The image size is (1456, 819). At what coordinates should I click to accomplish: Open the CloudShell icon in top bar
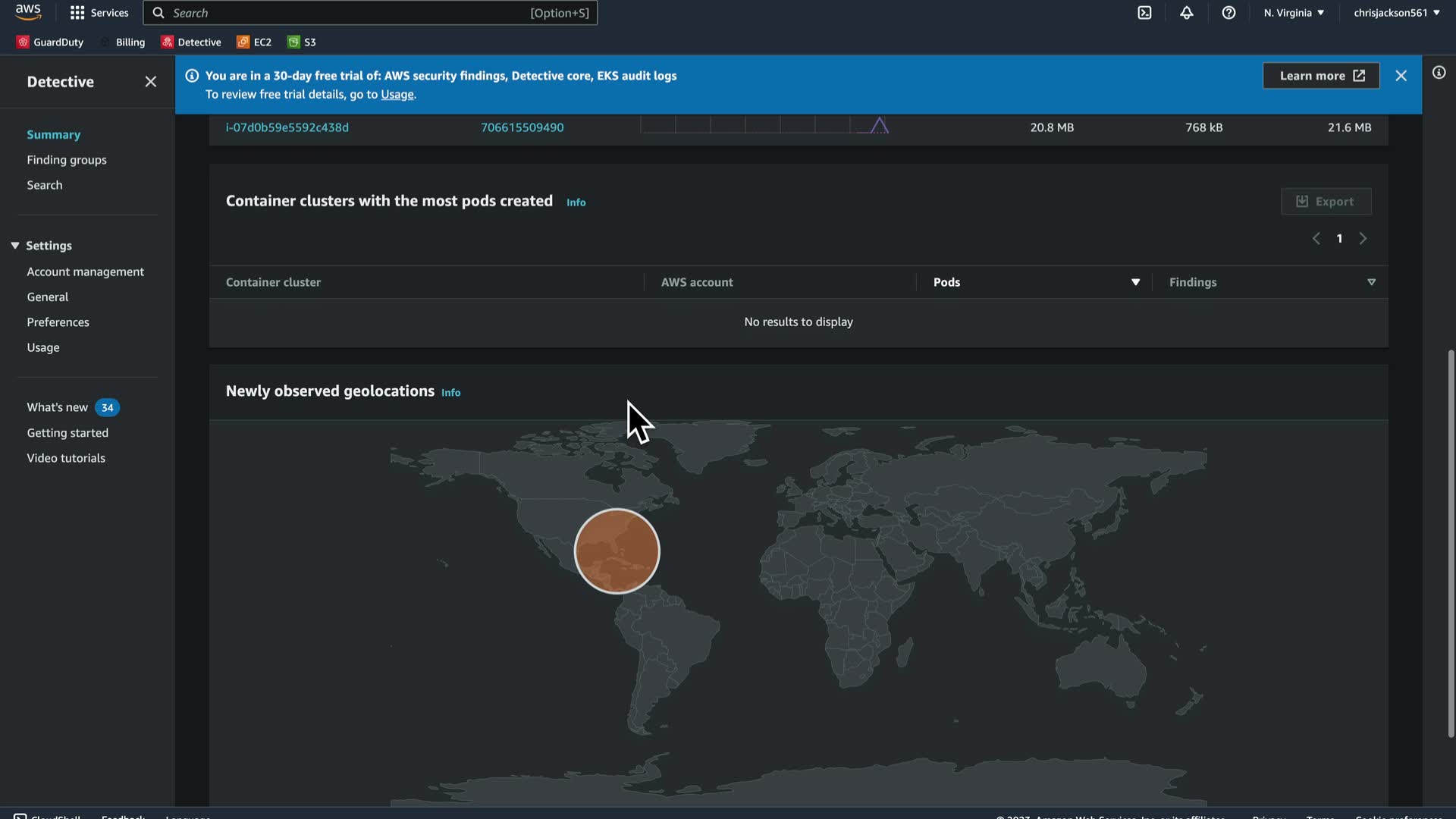pyautogui.click(x=1144, y=13)
